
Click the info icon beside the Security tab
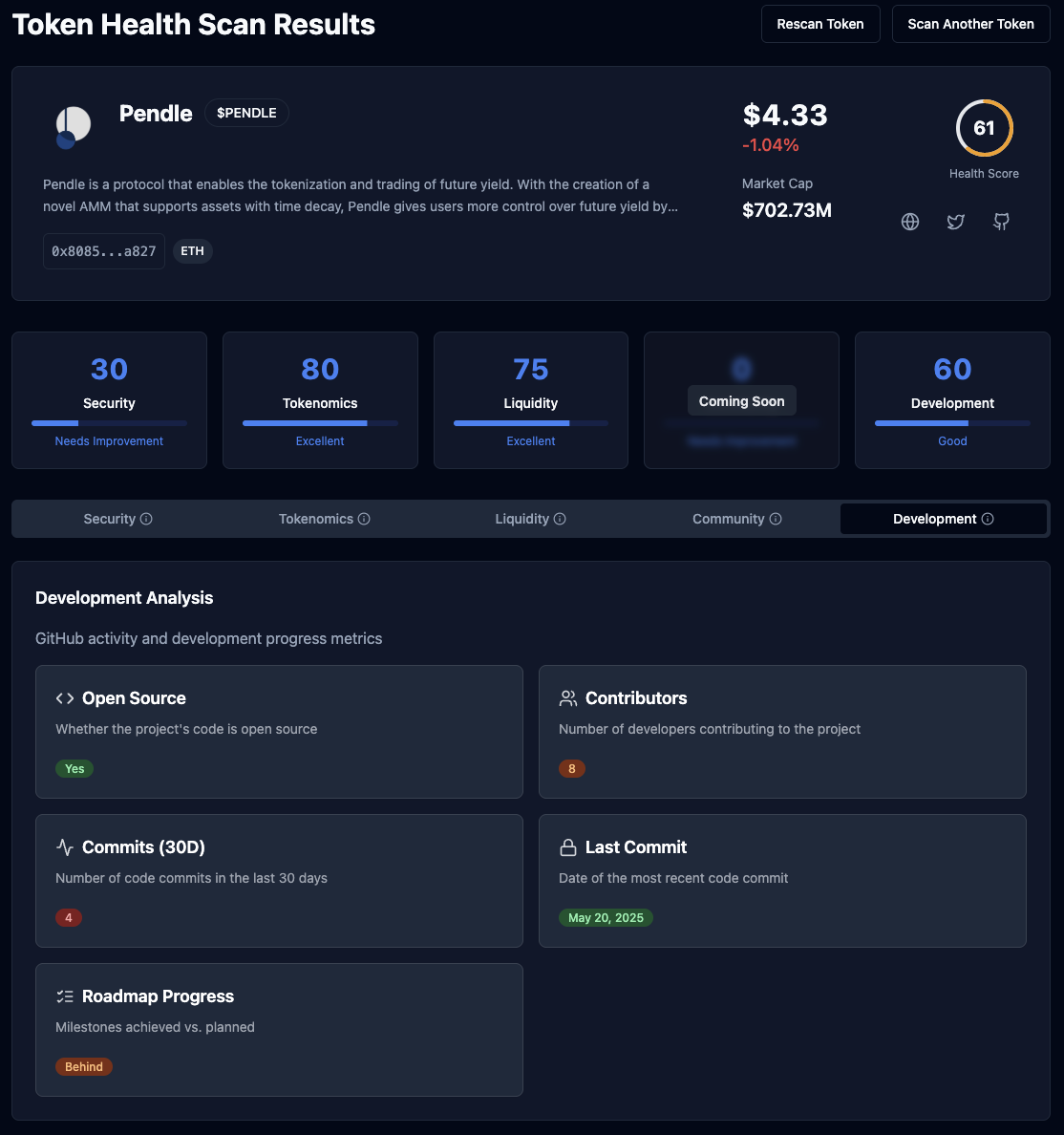click(x=146, y=519)
